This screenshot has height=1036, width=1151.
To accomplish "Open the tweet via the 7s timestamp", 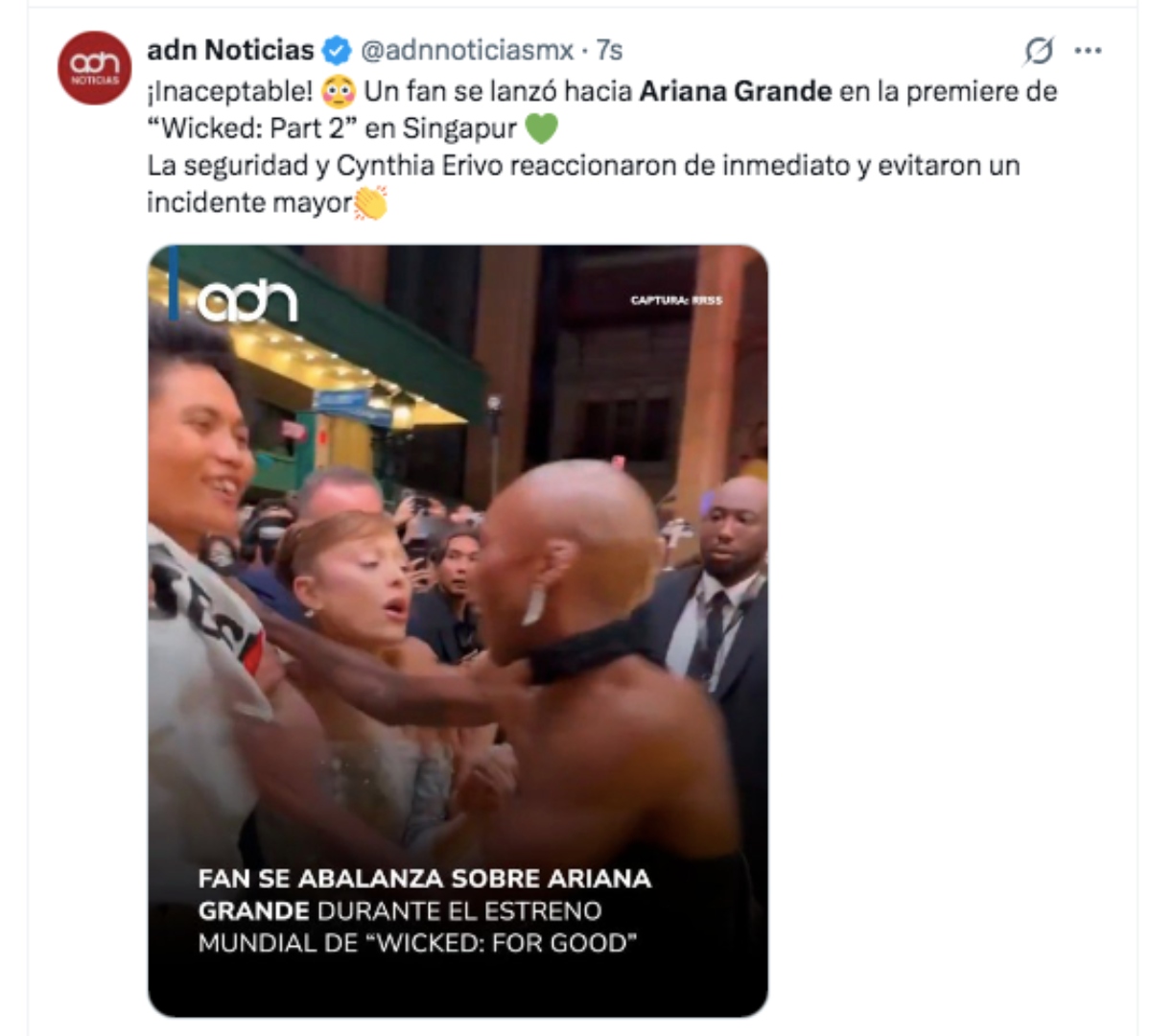I will coord(610,50).
